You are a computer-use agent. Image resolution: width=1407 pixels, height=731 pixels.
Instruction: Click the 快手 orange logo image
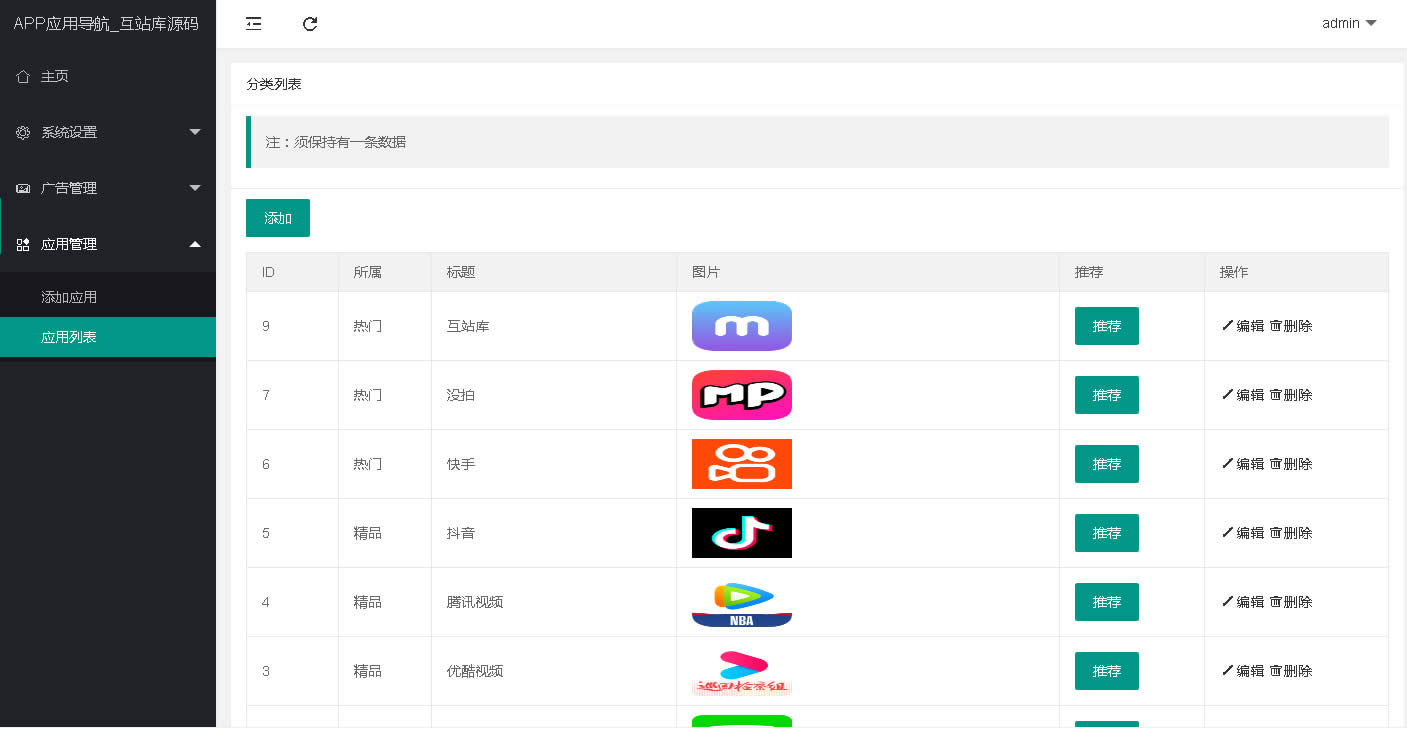pos(742,464)
